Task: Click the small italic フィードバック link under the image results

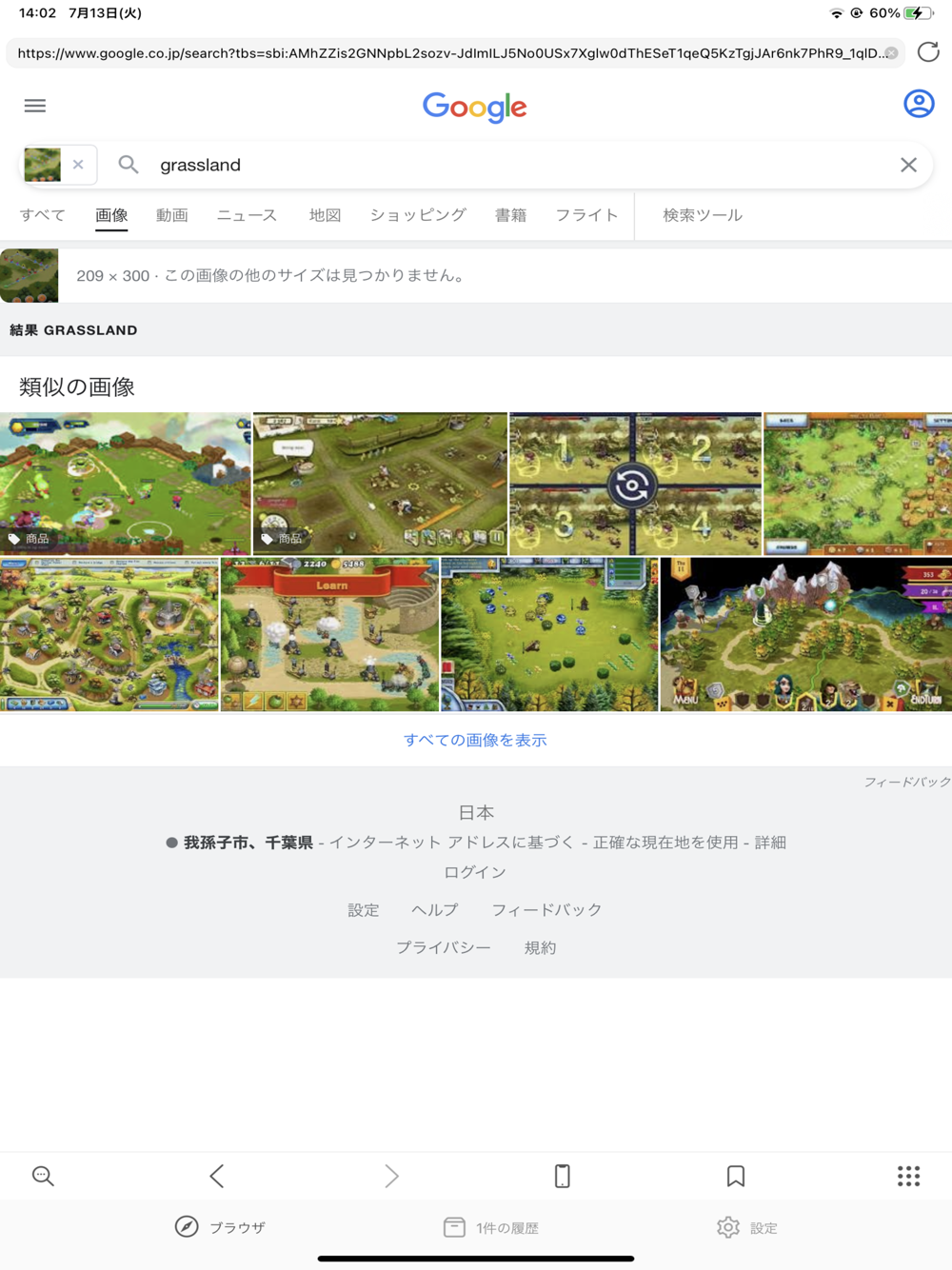Action: coord(907,782)
